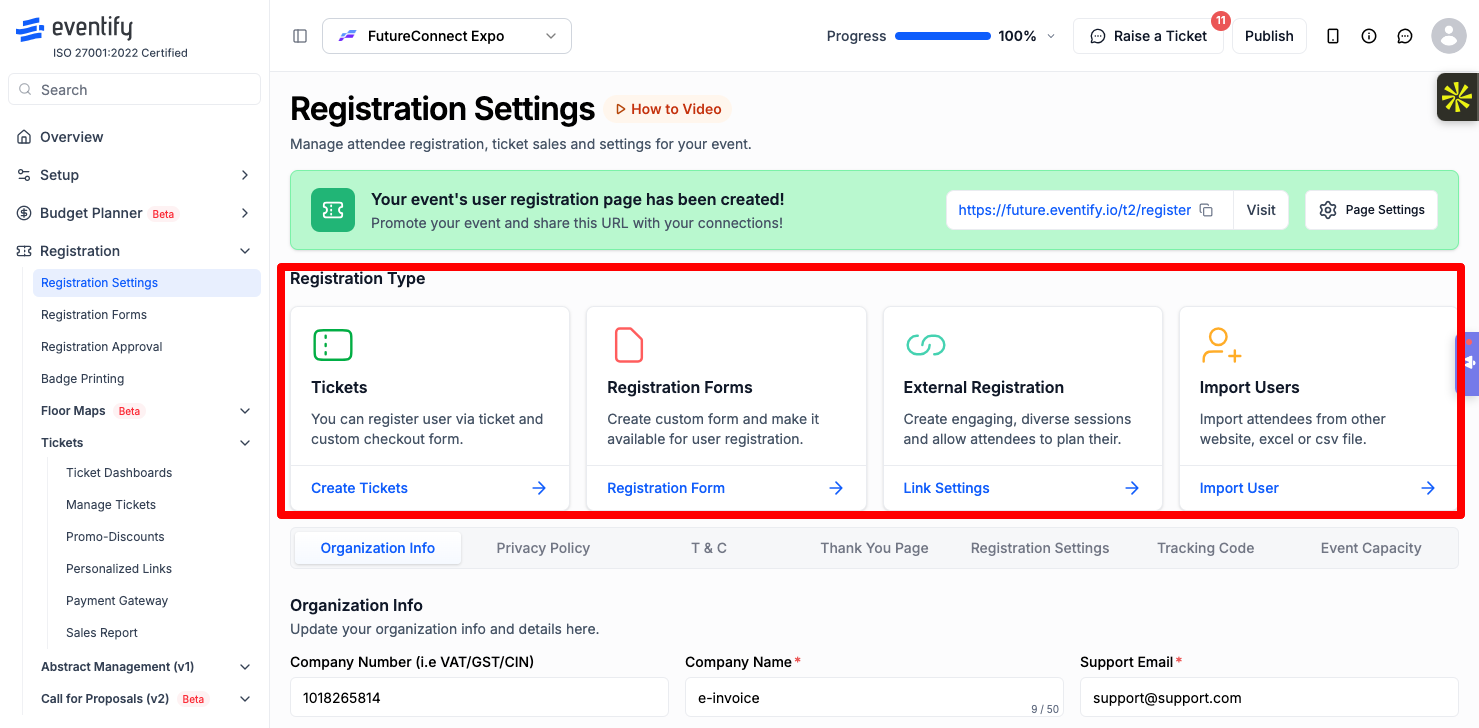The width and height of the screenshot is (1479, 728).
Task: Click the arrow next to Create Tickets
Action: tap(539, 488)
